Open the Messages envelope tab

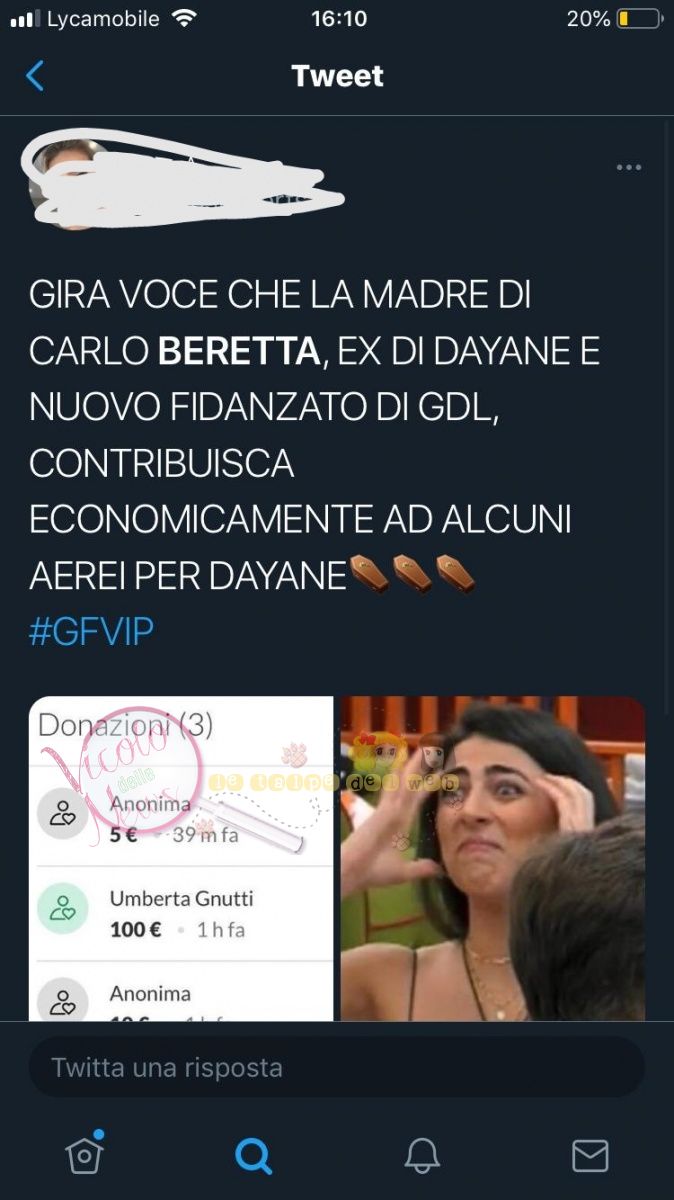tap(590, 1156)
